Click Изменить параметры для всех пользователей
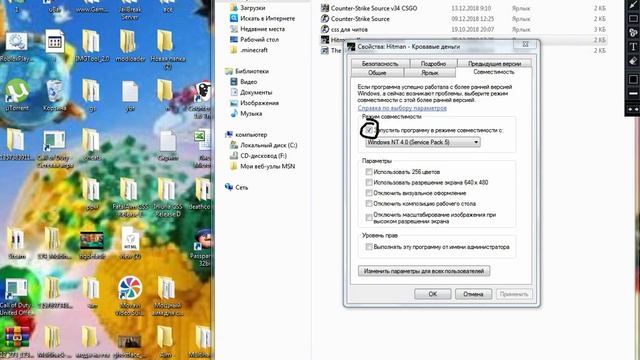 [424, 271]
